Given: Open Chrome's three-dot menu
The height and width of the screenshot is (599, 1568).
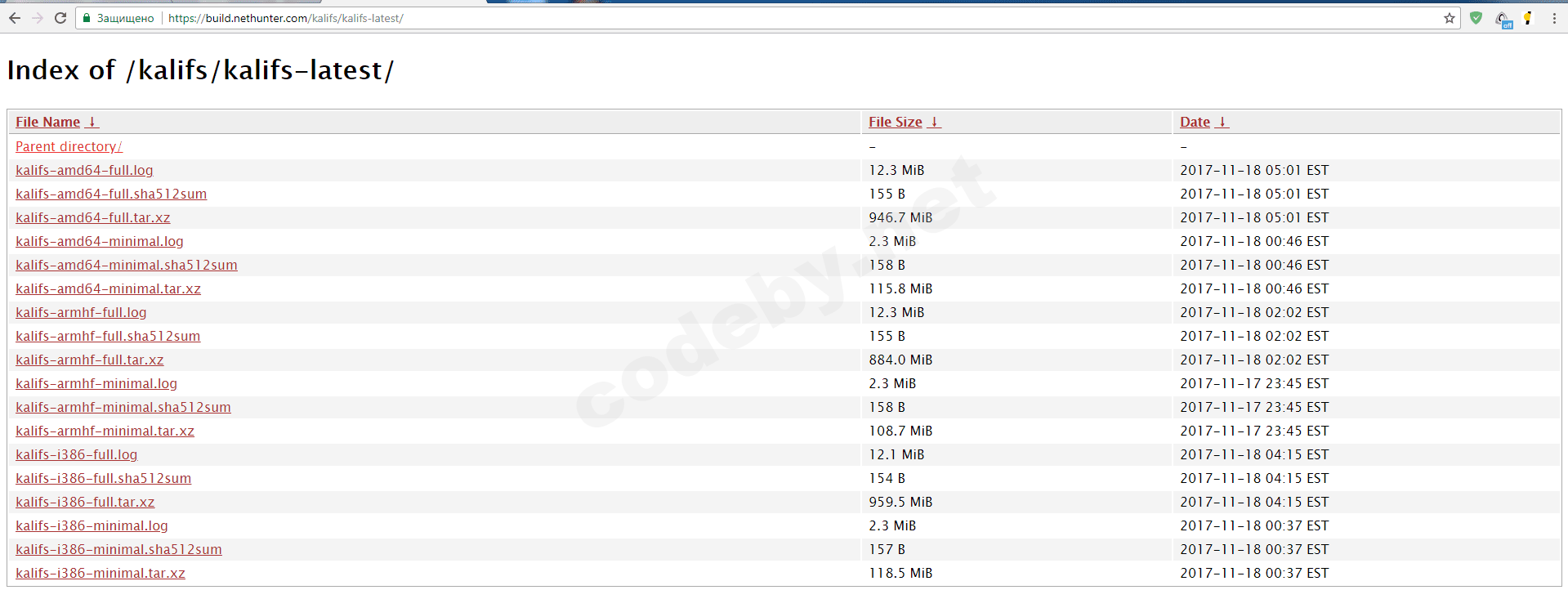Looking at the screenshot, I should click(1554, 18).
